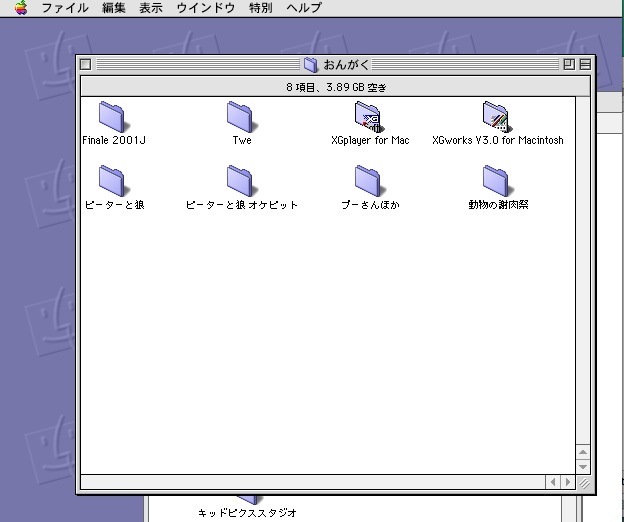Click the resize grip of おんがく window
The height and width of the screenshot is (522, 624).
point(583,483)
